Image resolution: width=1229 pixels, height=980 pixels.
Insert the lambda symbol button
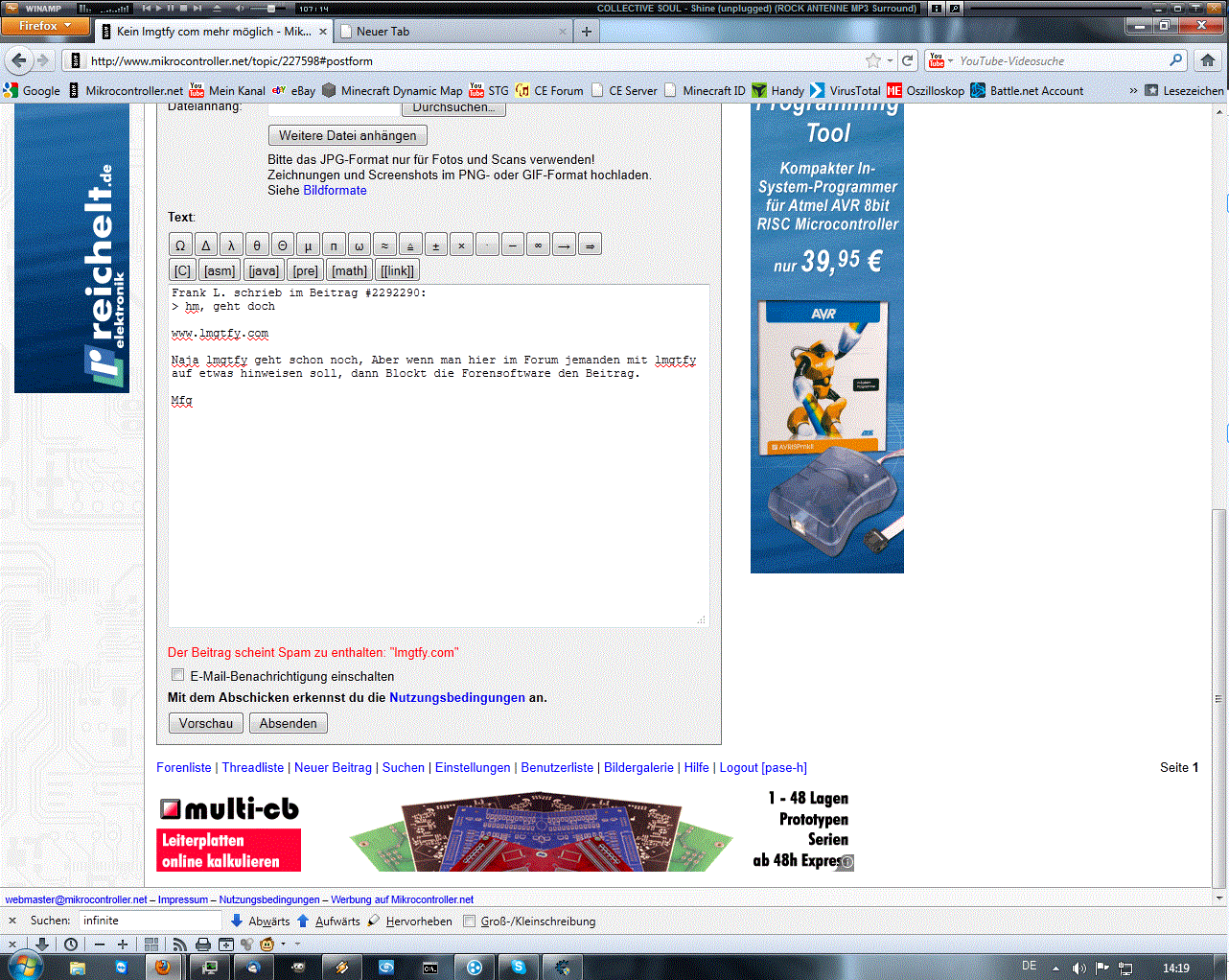click(x=231, y=245)
